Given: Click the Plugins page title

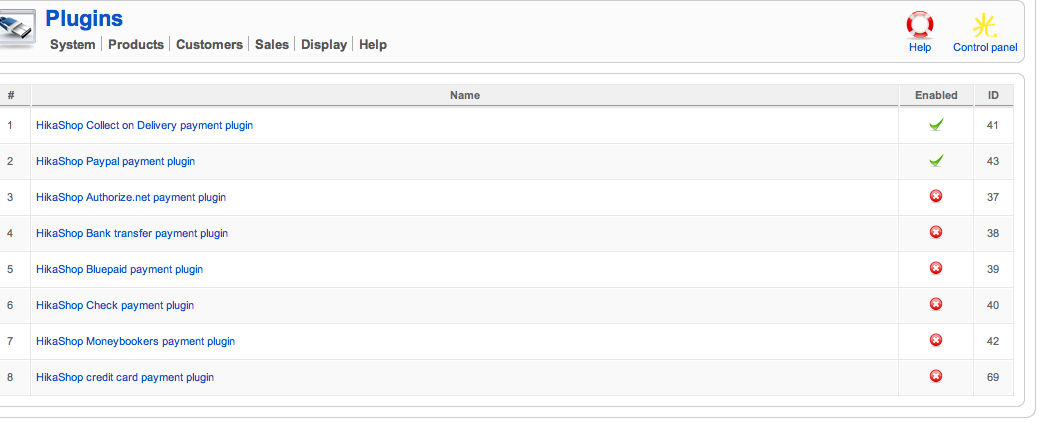Looking at the screenshot, I should point(84,18).
